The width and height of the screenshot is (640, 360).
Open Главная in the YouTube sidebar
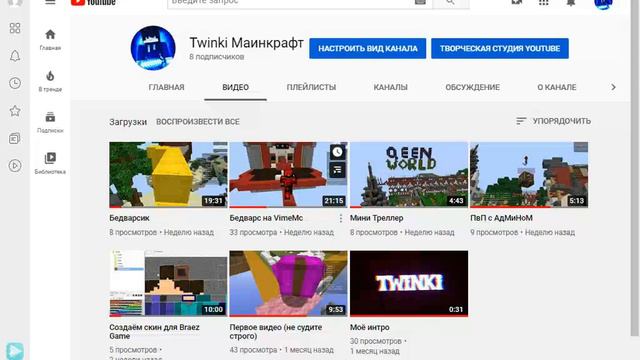pos(50,40)
